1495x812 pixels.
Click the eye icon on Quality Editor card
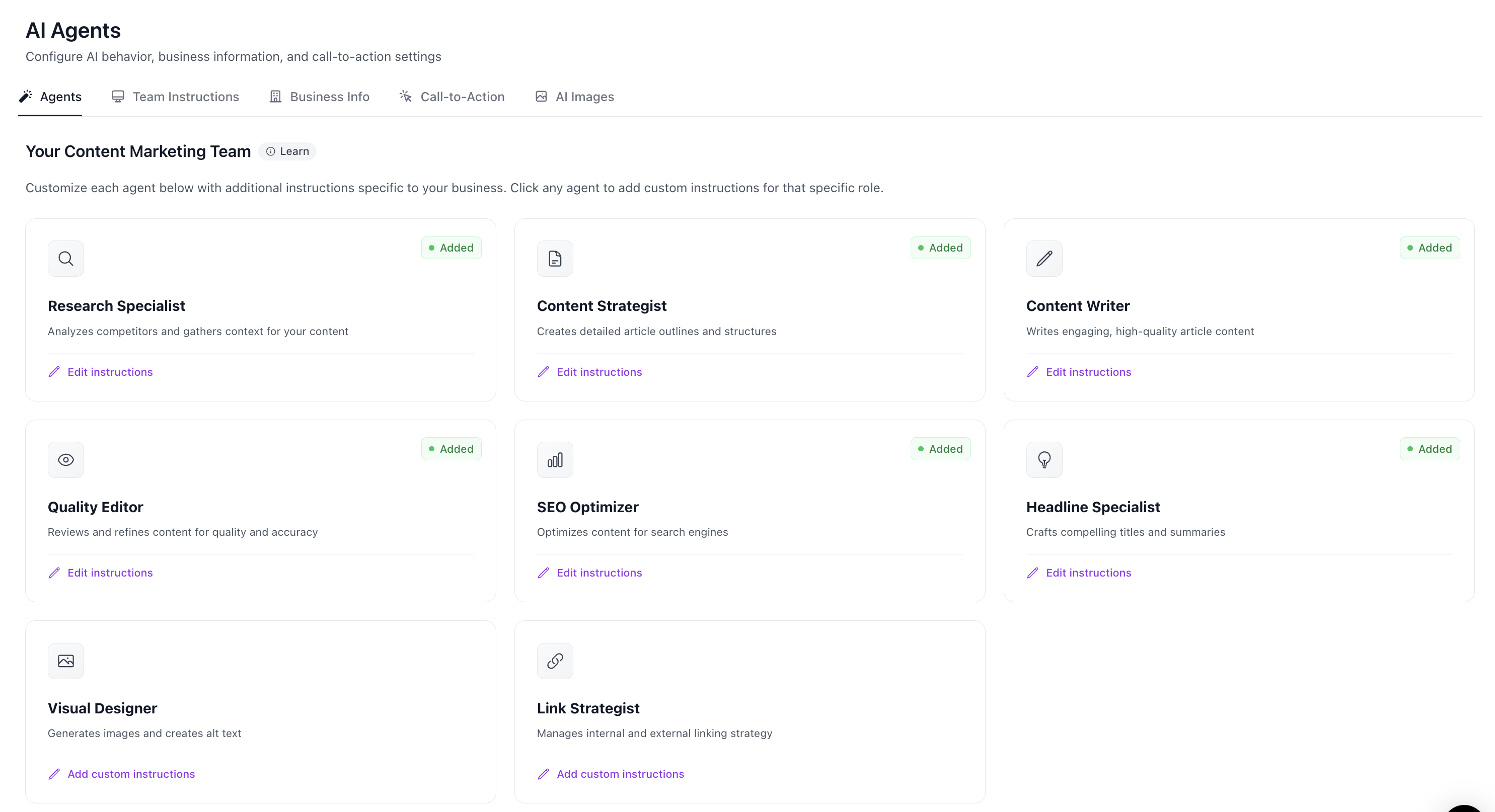pyautogui.click(x=65, y=459)
